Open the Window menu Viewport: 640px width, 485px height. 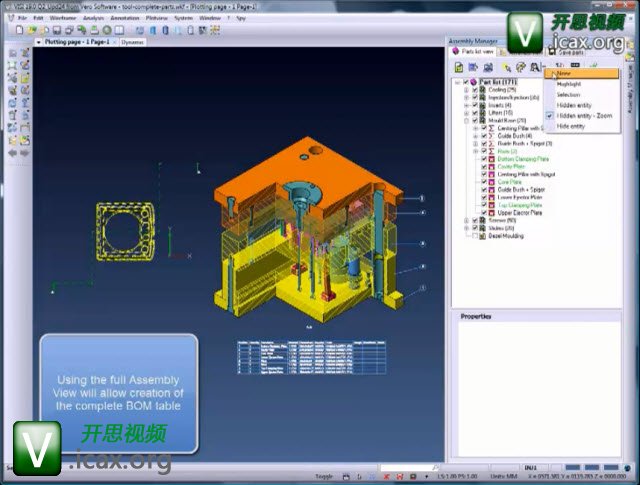[210, 18]
